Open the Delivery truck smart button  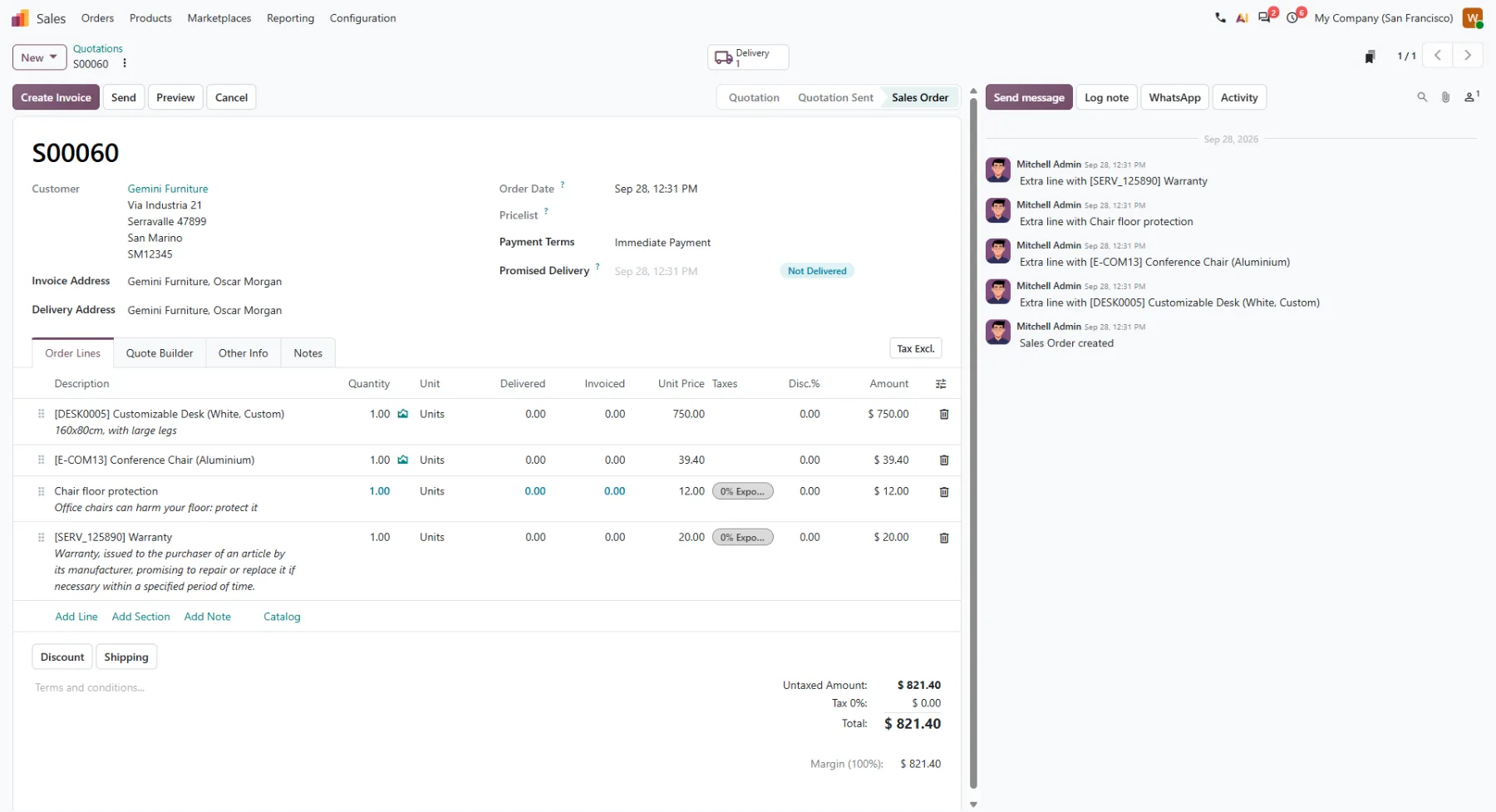click(x=748, y=57)
